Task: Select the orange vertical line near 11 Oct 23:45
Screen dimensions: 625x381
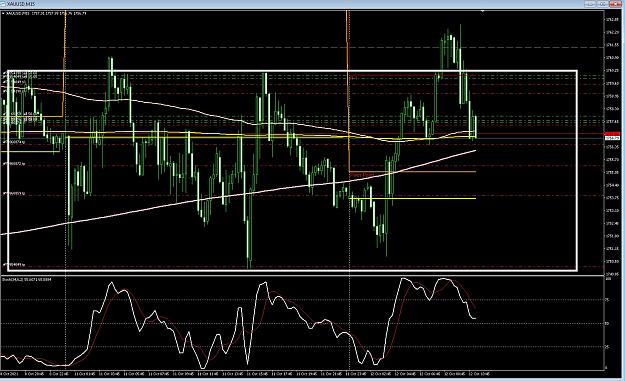Action: pyautogui.click(x=349, y=92)
